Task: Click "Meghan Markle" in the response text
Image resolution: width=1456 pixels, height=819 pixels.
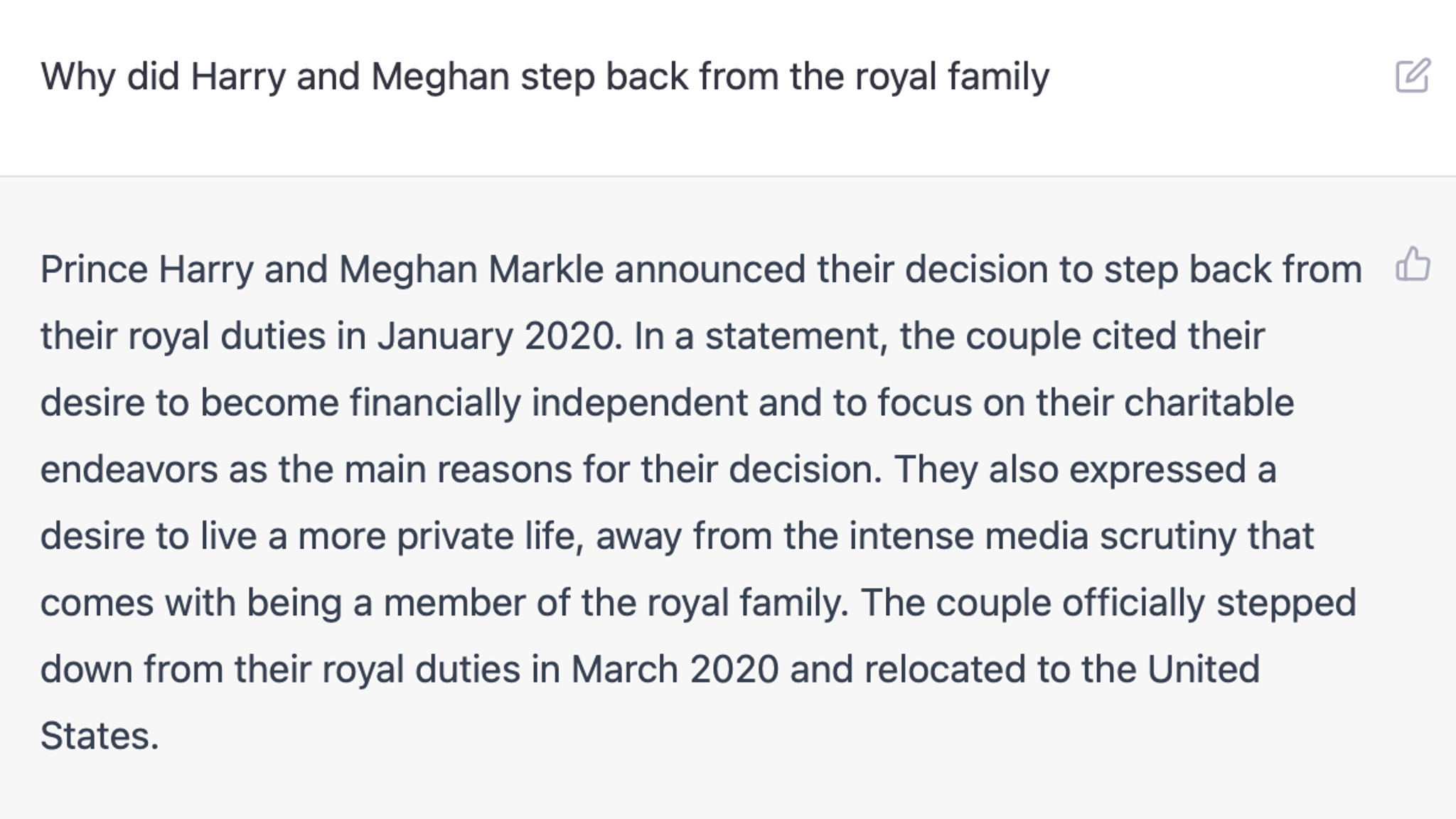Action: pyautogui.click(x=471, y=270)
